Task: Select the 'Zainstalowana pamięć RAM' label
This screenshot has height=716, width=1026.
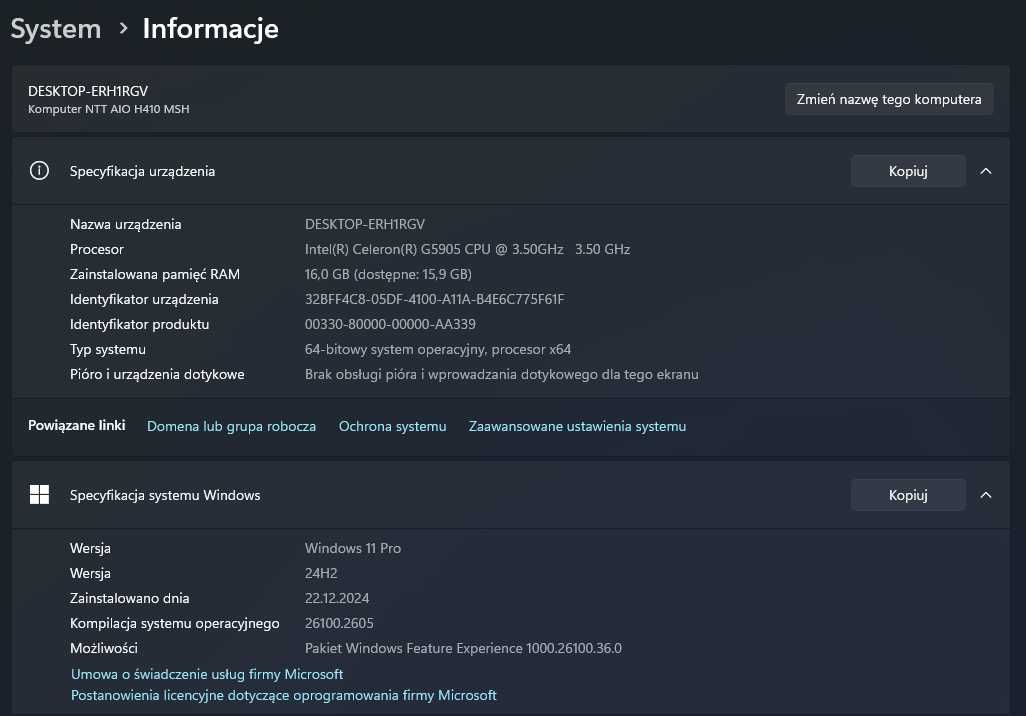Action: [154, 274]
